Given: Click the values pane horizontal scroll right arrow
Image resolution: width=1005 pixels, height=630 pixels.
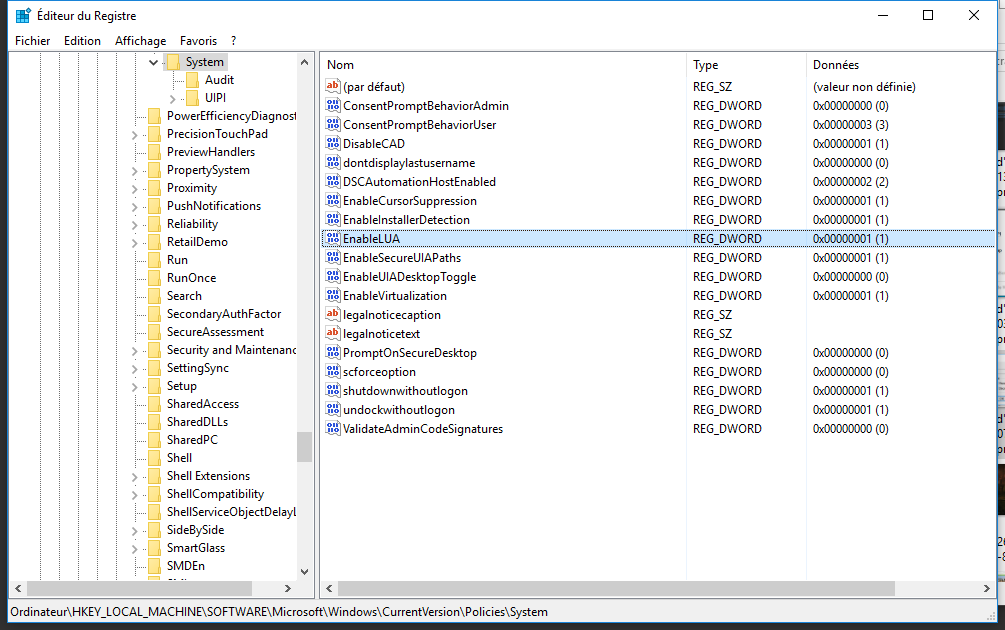Looking at the screenshot, I should coord(986,588).
